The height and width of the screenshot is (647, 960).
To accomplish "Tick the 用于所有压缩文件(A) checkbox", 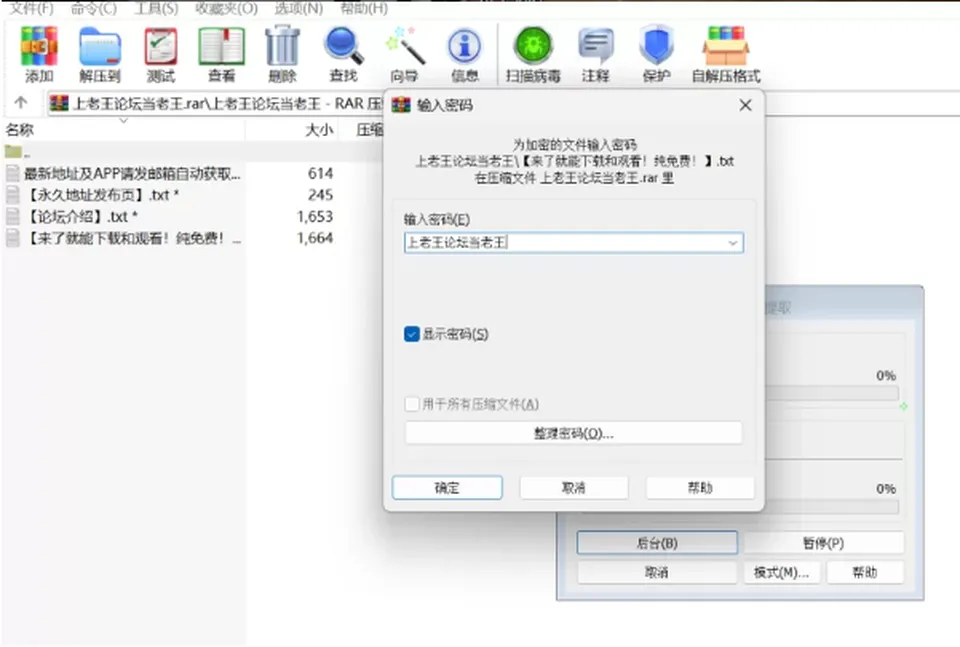I will point(411,404).
